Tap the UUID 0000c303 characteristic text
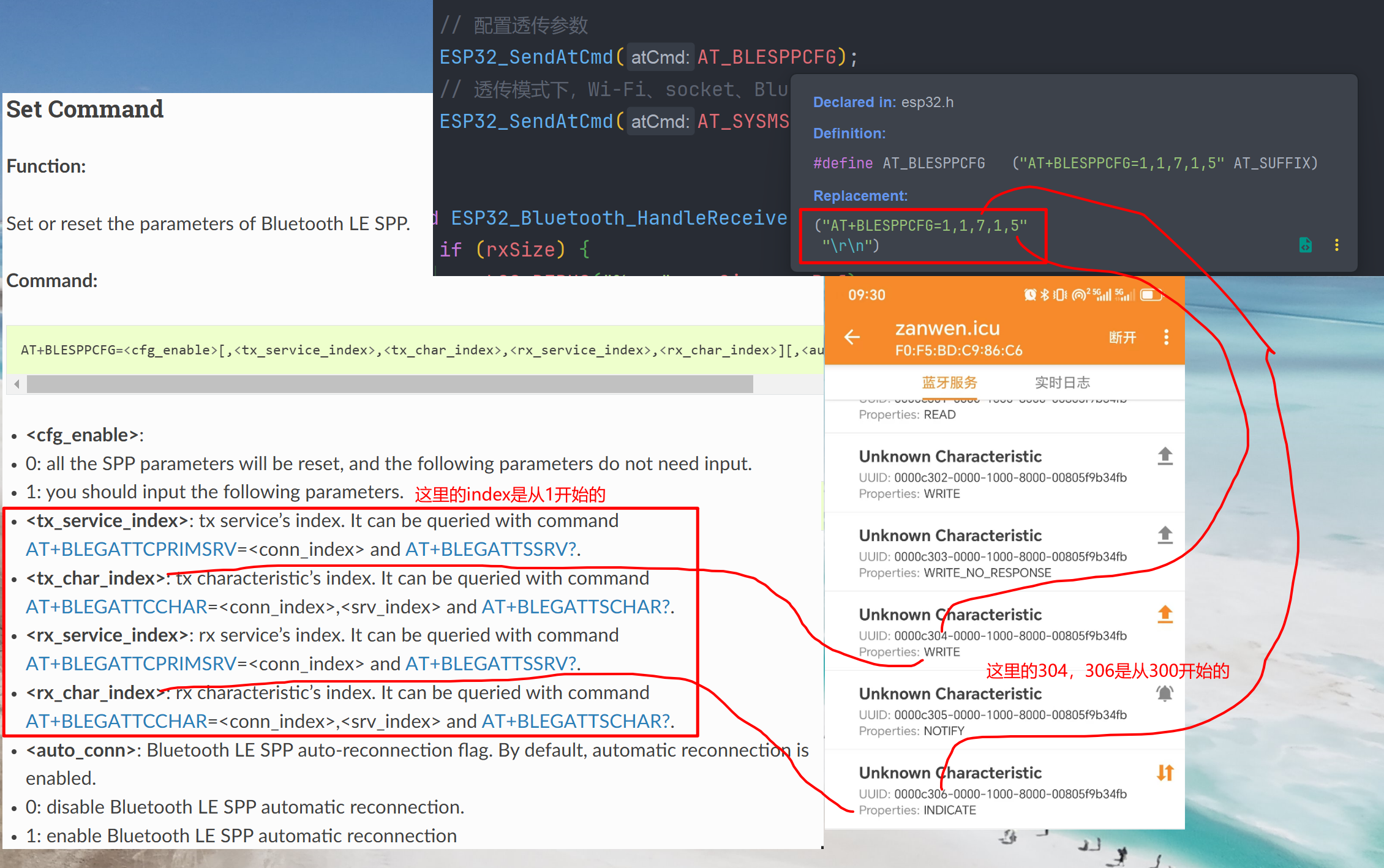Viewport: 1384px width, 868px height. tap(993, 556)
